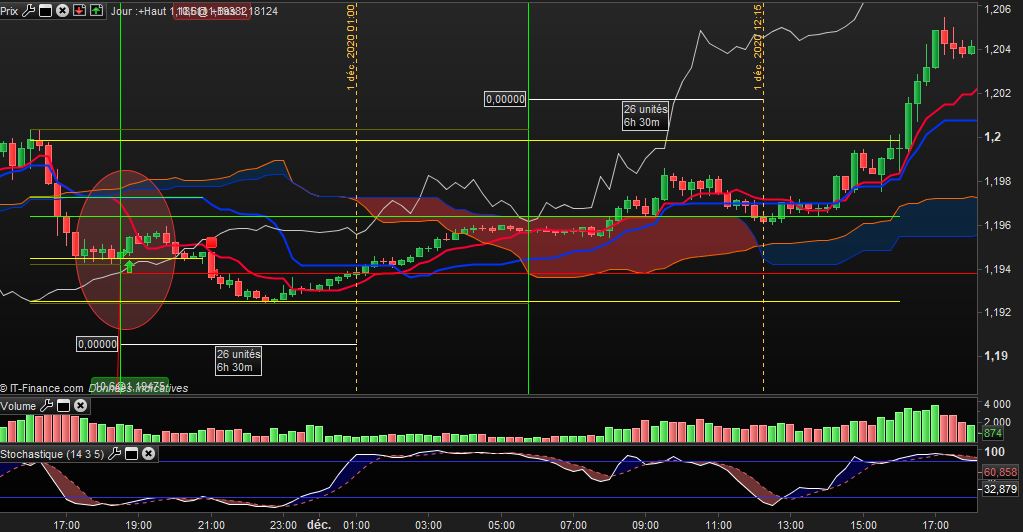Maximize the Stochastique panel
The height and width of the screenshot is (532, 1023).
[130, 454]
